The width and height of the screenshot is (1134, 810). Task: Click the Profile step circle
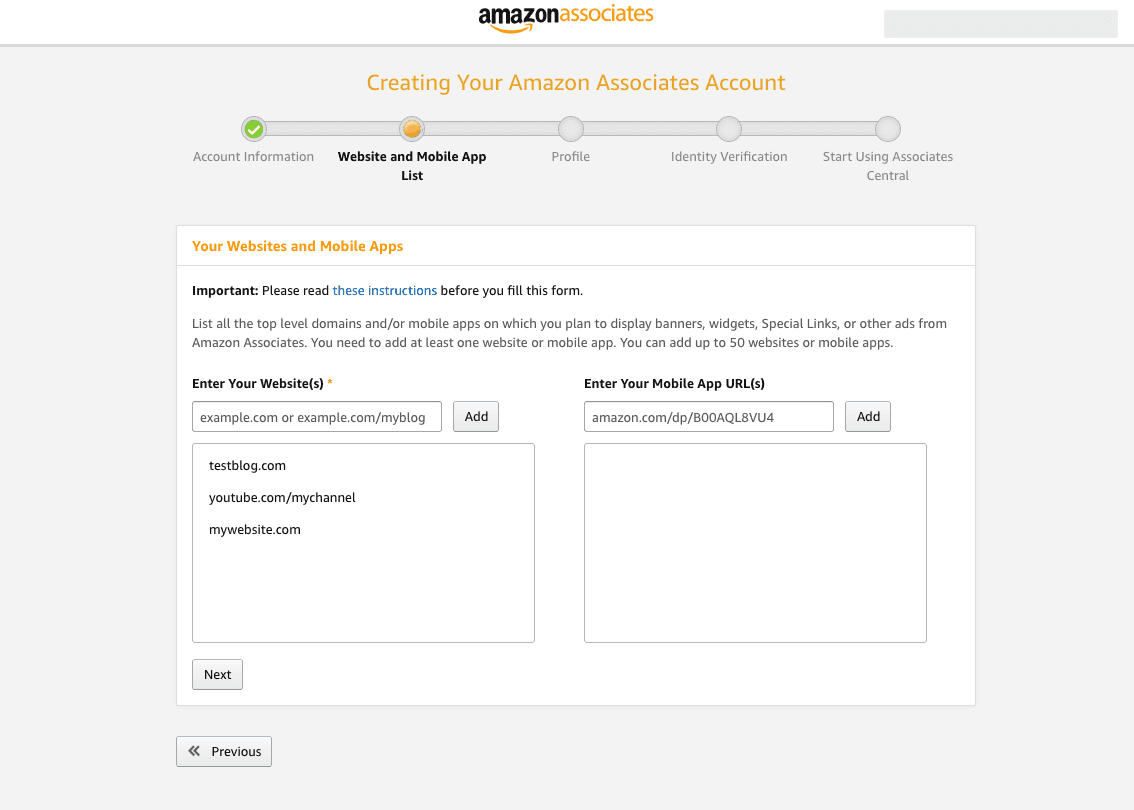[571, 129]
